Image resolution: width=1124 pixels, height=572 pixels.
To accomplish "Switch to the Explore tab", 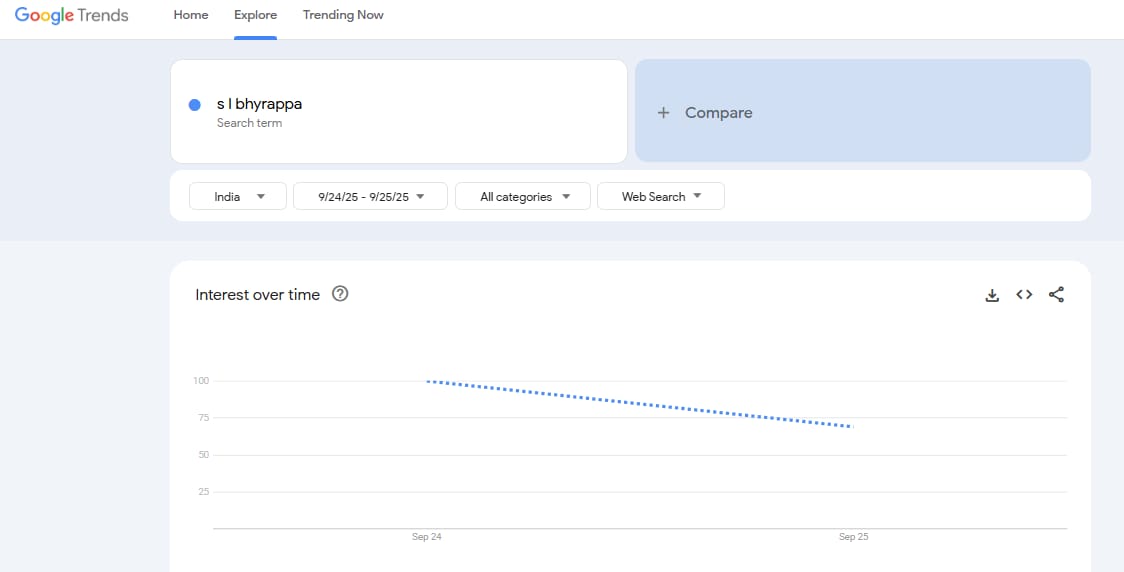I will (255, 15).
